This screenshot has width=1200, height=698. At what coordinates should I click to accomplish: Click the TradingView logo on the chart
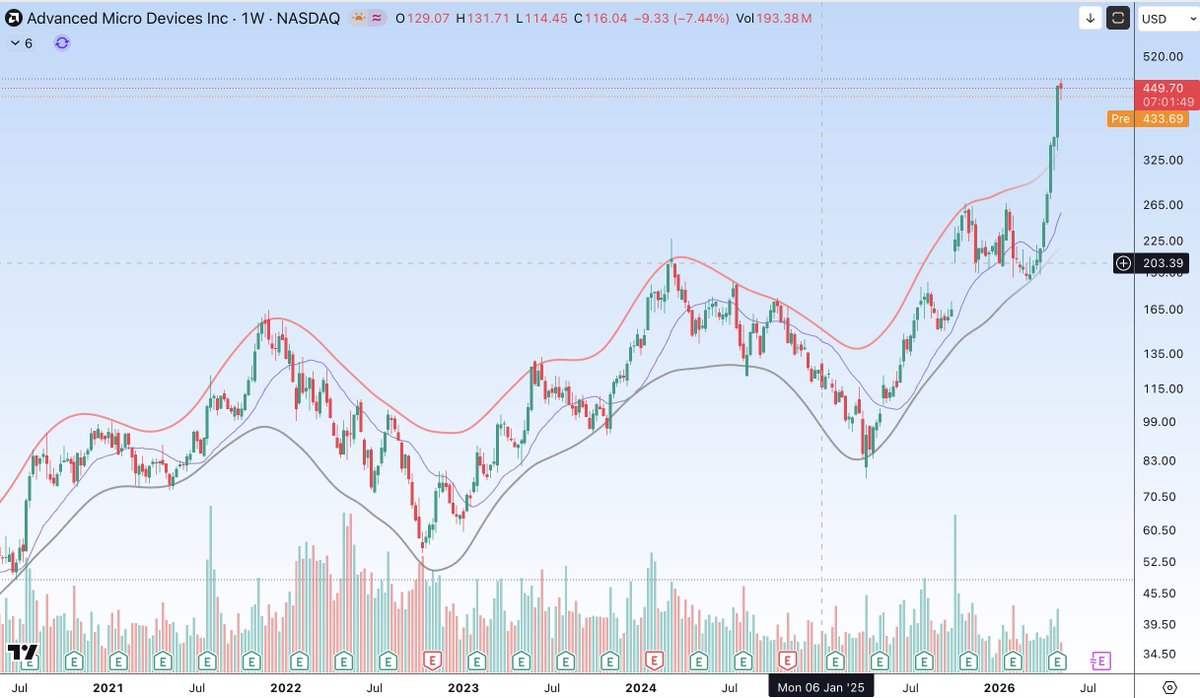tap(21, 654)
